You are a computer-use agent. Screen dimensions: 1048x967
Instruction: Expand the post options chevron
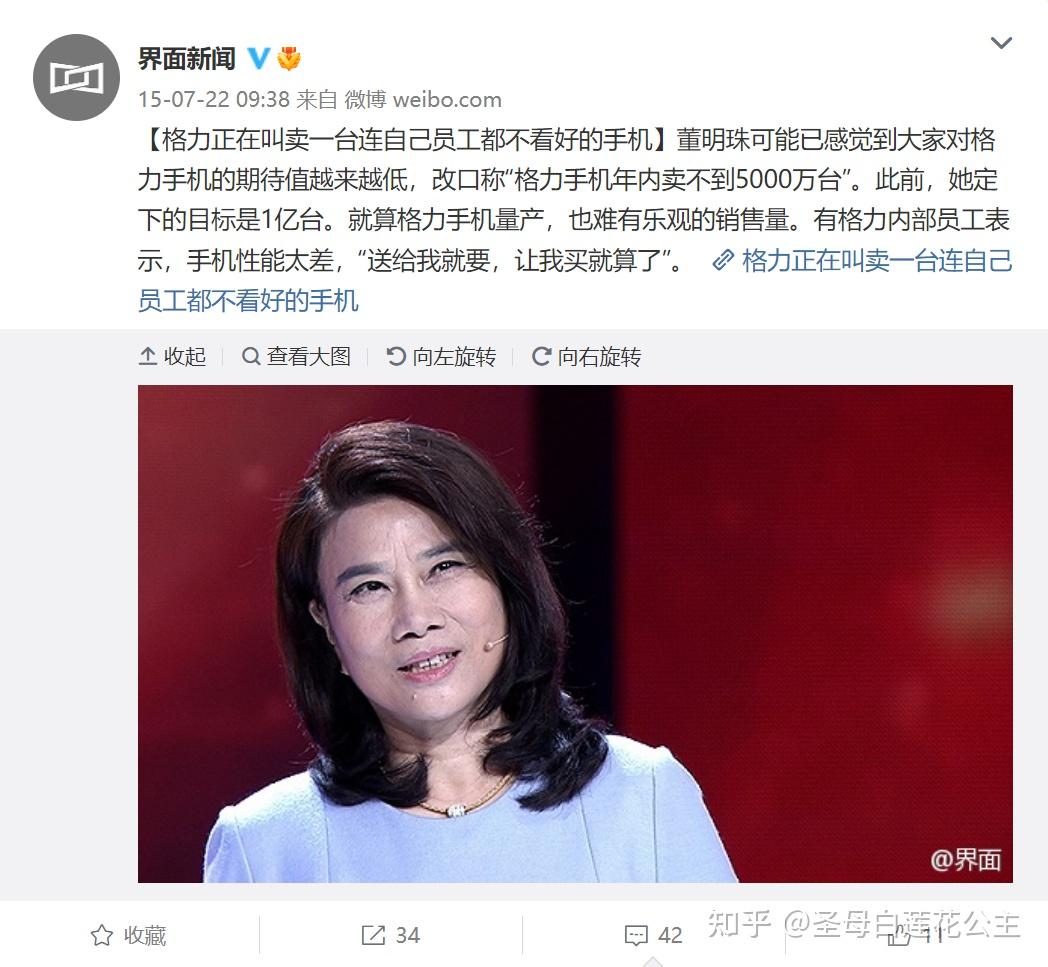(x=1001, y=43)
